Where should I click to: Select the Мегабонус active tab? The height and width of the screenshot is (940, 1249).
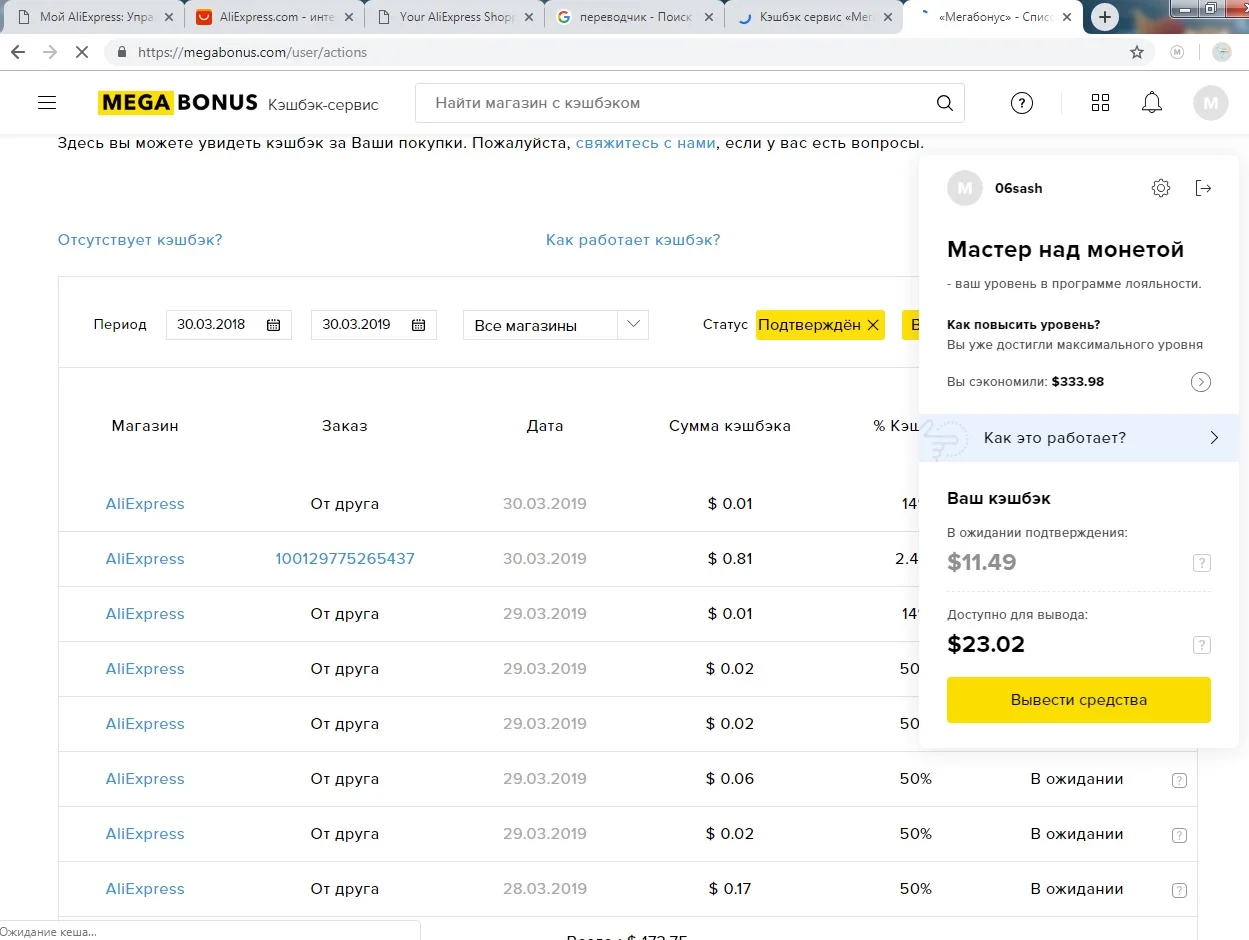[994, 17]
